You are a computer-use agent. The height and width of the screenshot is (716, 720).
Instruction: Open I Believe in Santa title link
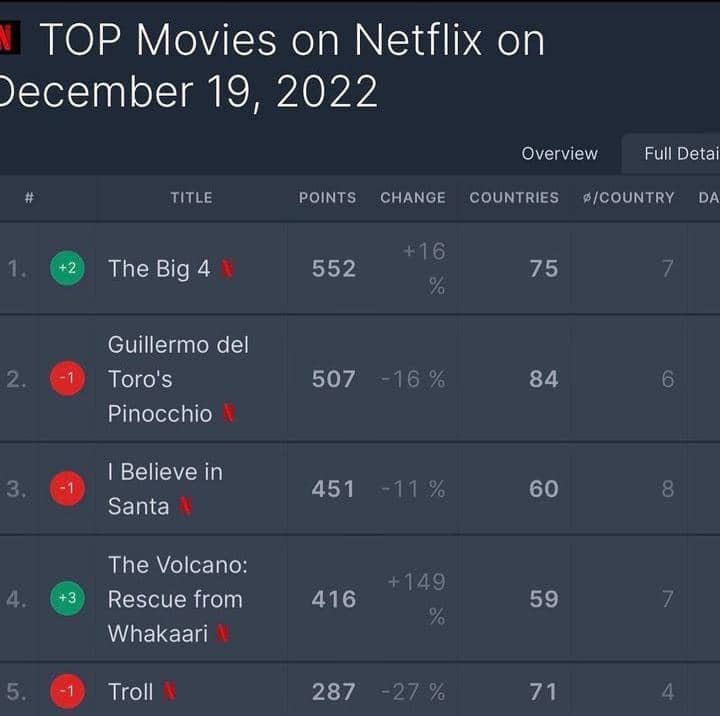[164, 489]
